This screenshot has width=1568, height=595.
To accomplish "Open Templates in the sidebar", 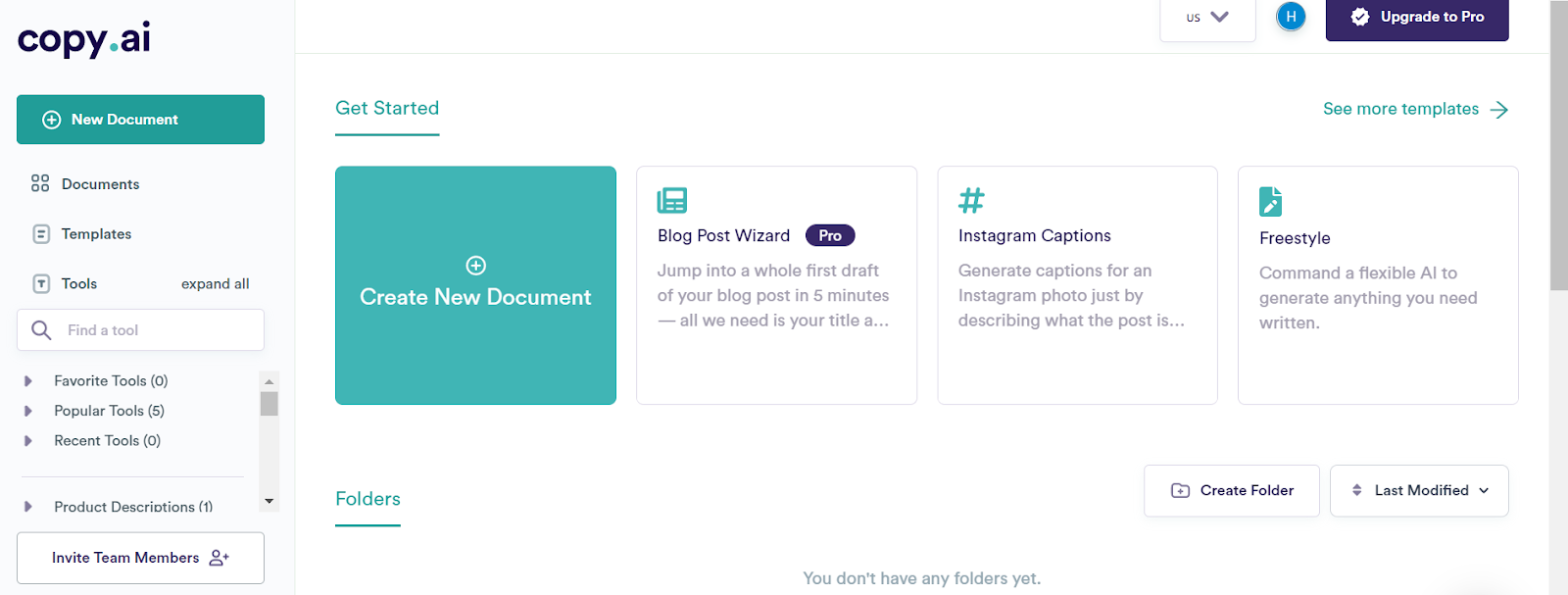I will 96,234.
